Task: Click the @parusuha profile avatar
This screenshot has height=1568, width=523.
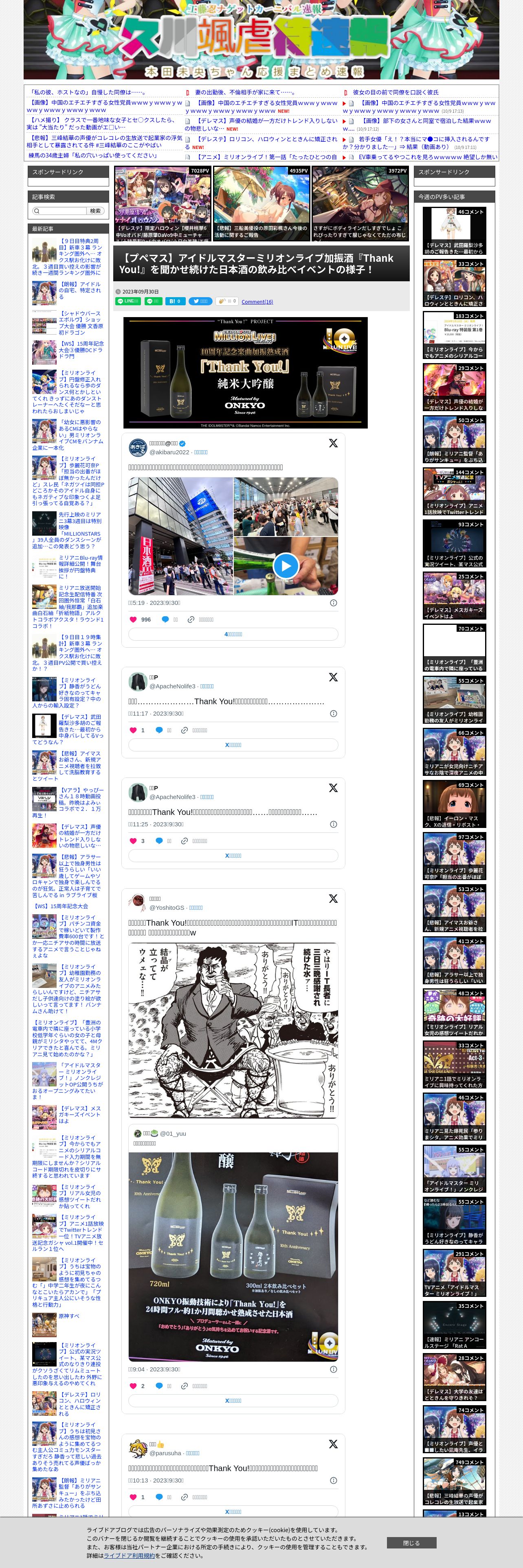Action: [x=138, y=1448]
